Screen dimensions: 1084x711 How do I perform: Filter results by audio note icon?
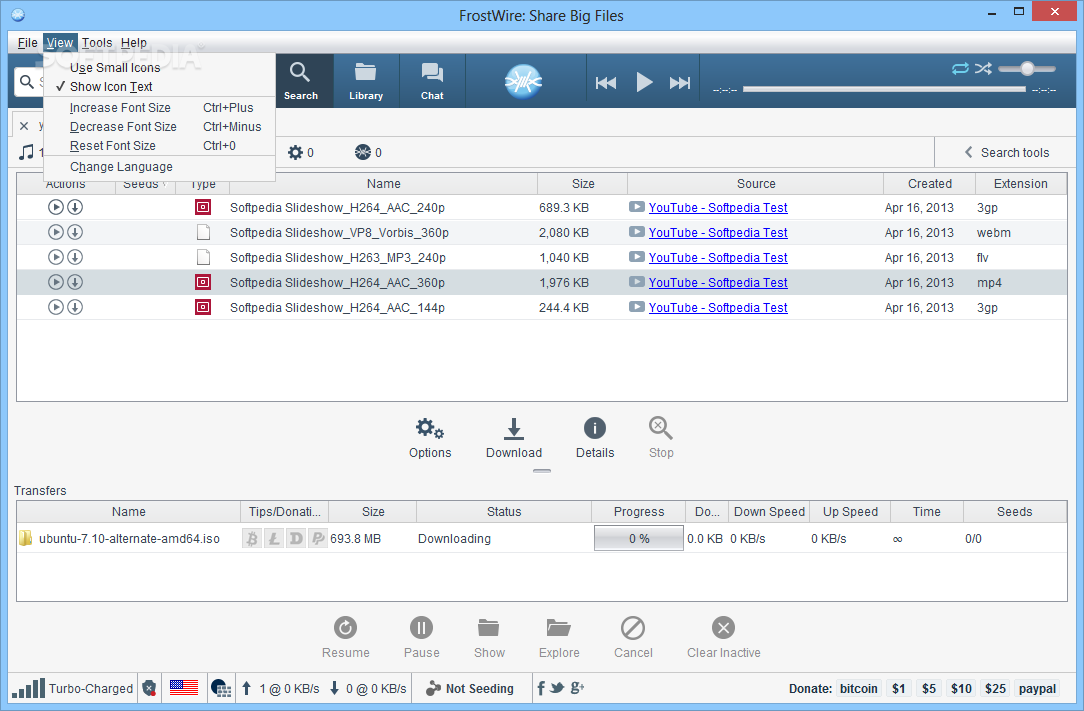coord(27,152)
